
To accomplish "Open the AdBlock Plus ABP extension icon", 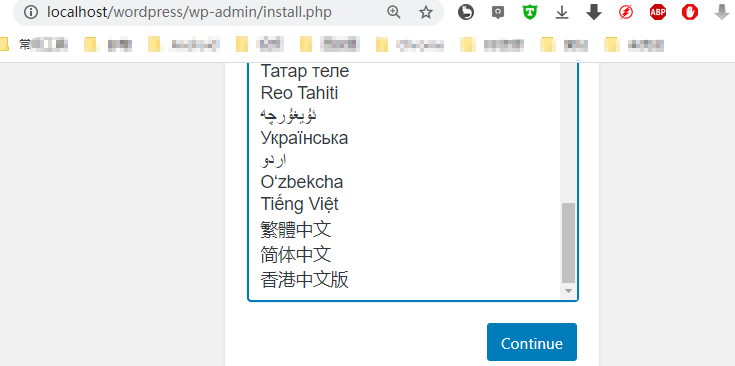I will coord(658,13).
